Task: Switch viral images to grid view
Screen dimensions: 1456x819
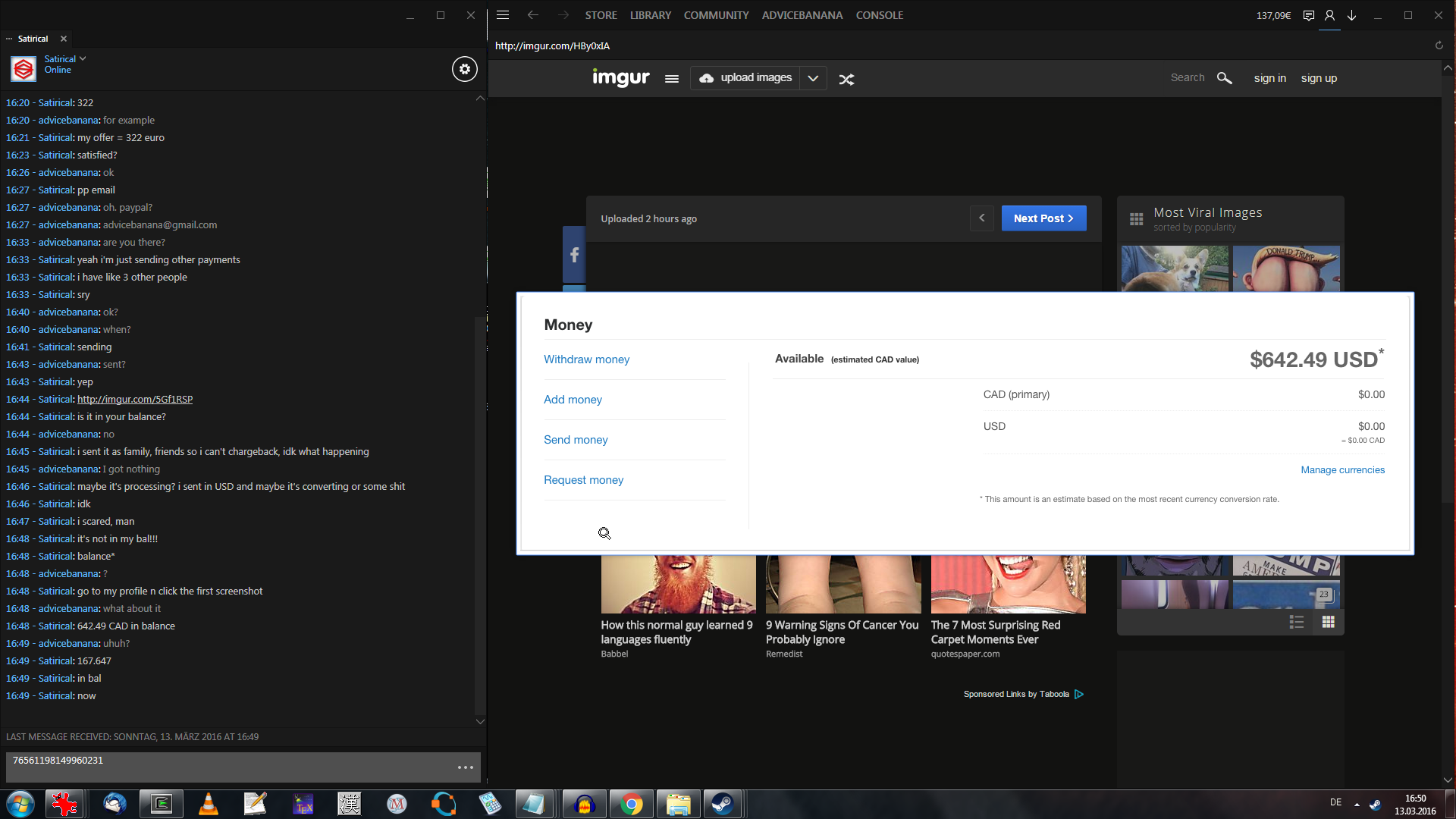Action: 1328,622
